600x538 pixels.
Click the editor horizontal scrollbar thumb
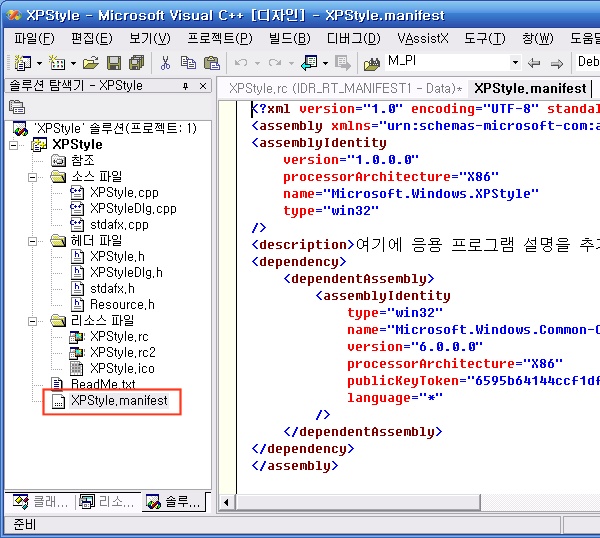358,502
